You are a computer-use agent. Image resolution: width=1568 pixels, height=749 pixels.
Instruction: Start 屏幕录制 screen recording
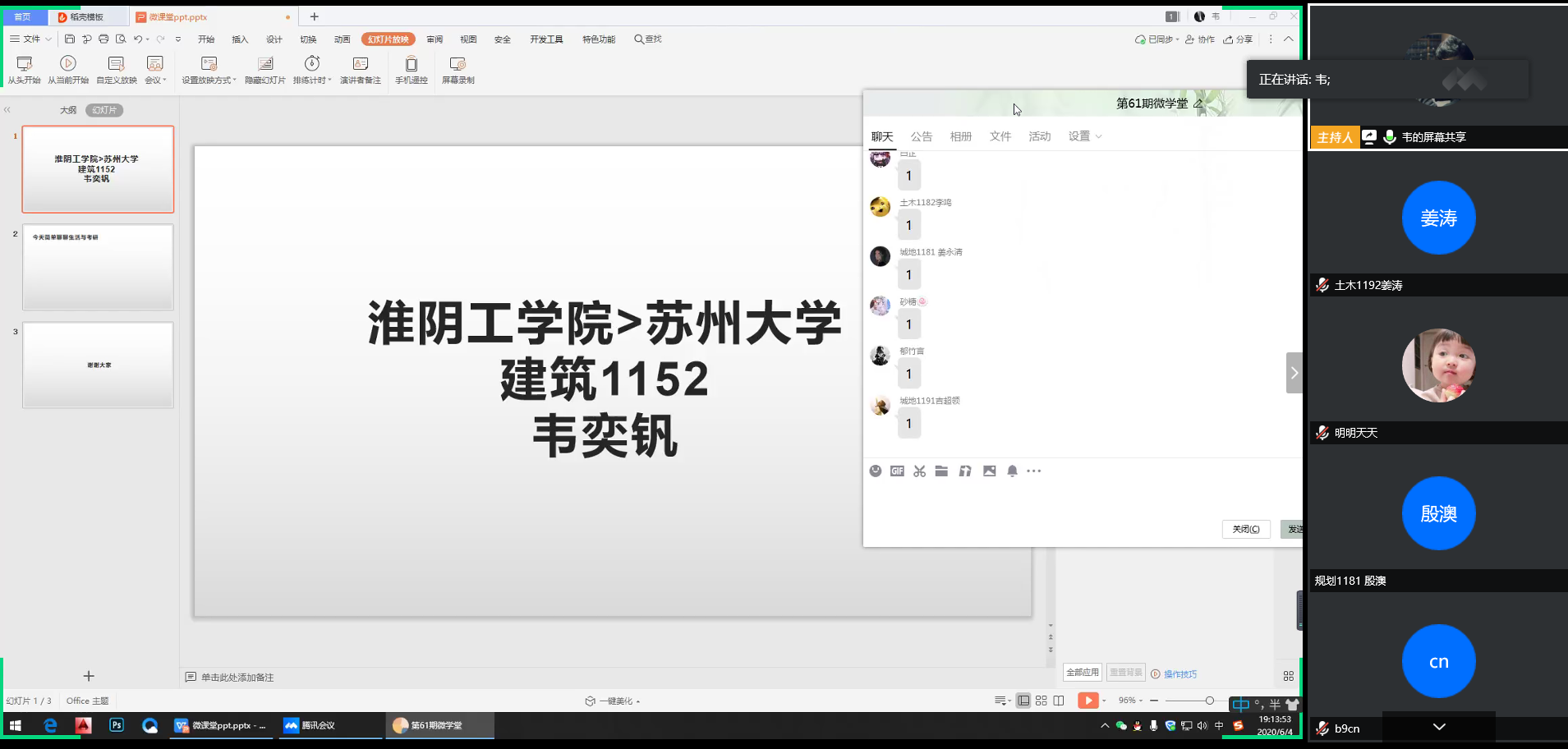(458, 70)
